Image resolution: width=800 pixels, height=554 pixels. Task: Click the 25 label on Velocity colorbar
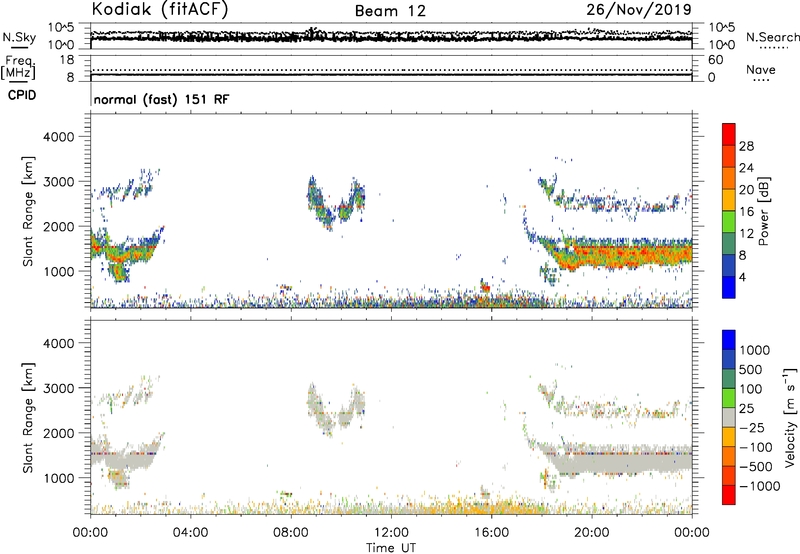(x=746, y=409)
